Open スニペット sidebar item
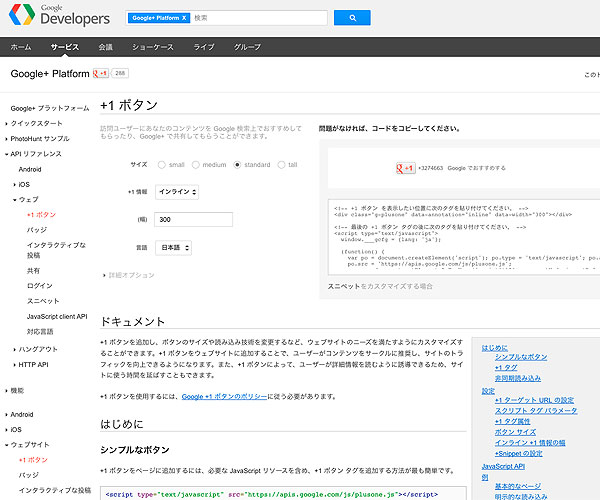Viewport: 600px width, 500px height. (43, 301)
